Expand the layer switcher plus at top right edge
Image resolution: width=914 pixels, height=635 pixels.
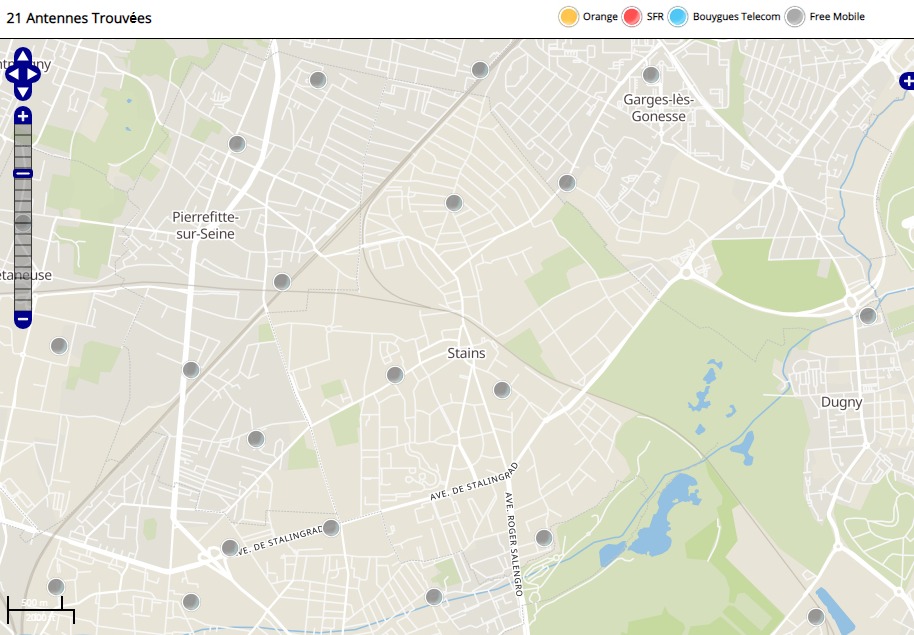click(x=906, y=81)
